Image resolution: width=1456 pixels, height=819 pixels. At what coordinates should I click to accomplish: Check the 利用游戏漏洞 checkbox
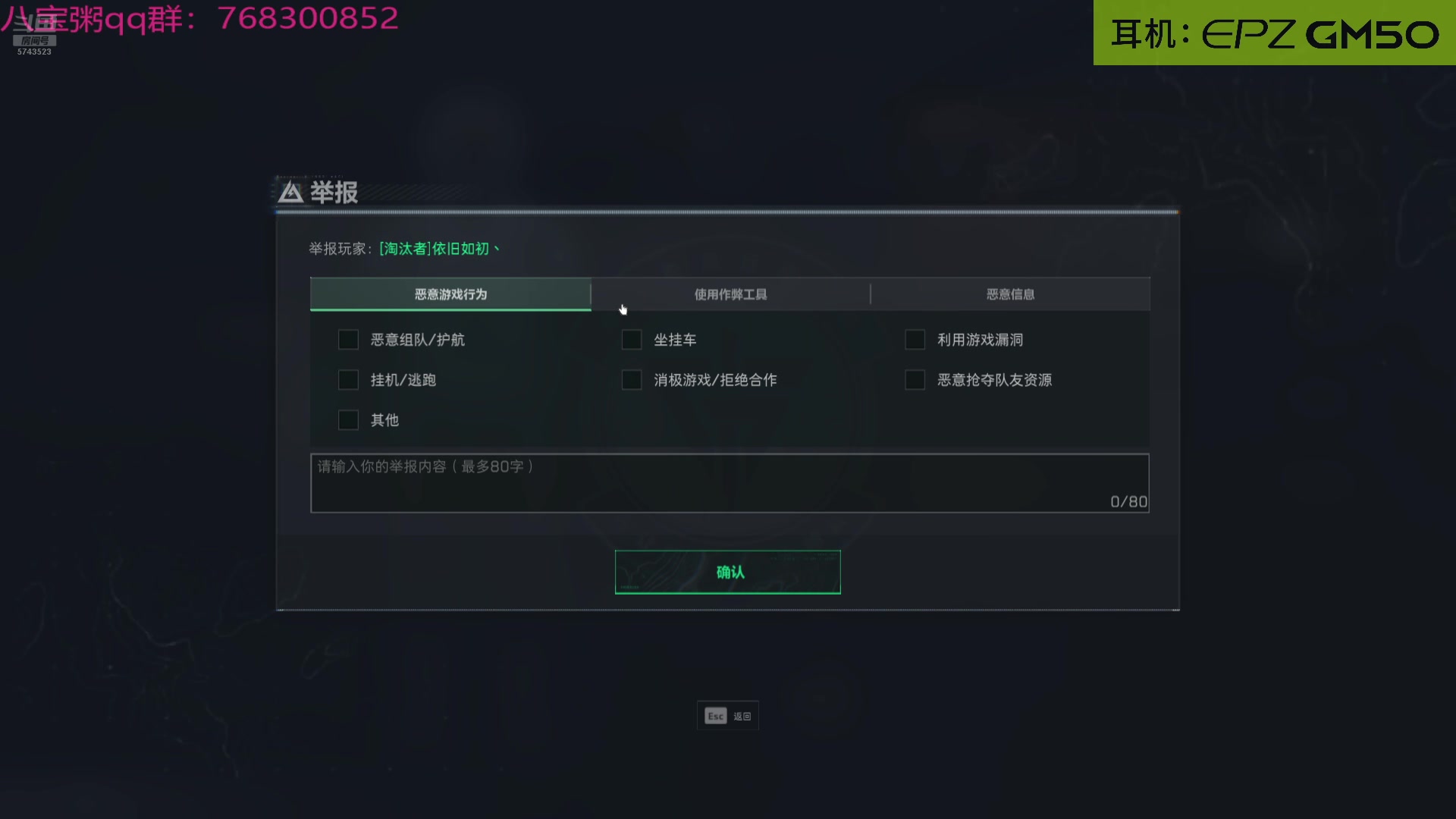[x=915, y=340]
